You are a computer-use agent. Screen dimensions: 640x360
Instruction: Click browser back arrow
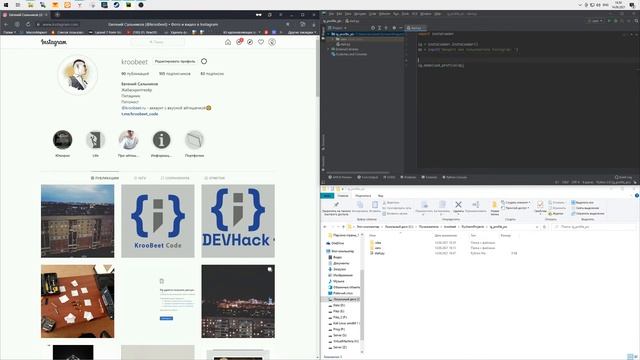tap(6, 24)
